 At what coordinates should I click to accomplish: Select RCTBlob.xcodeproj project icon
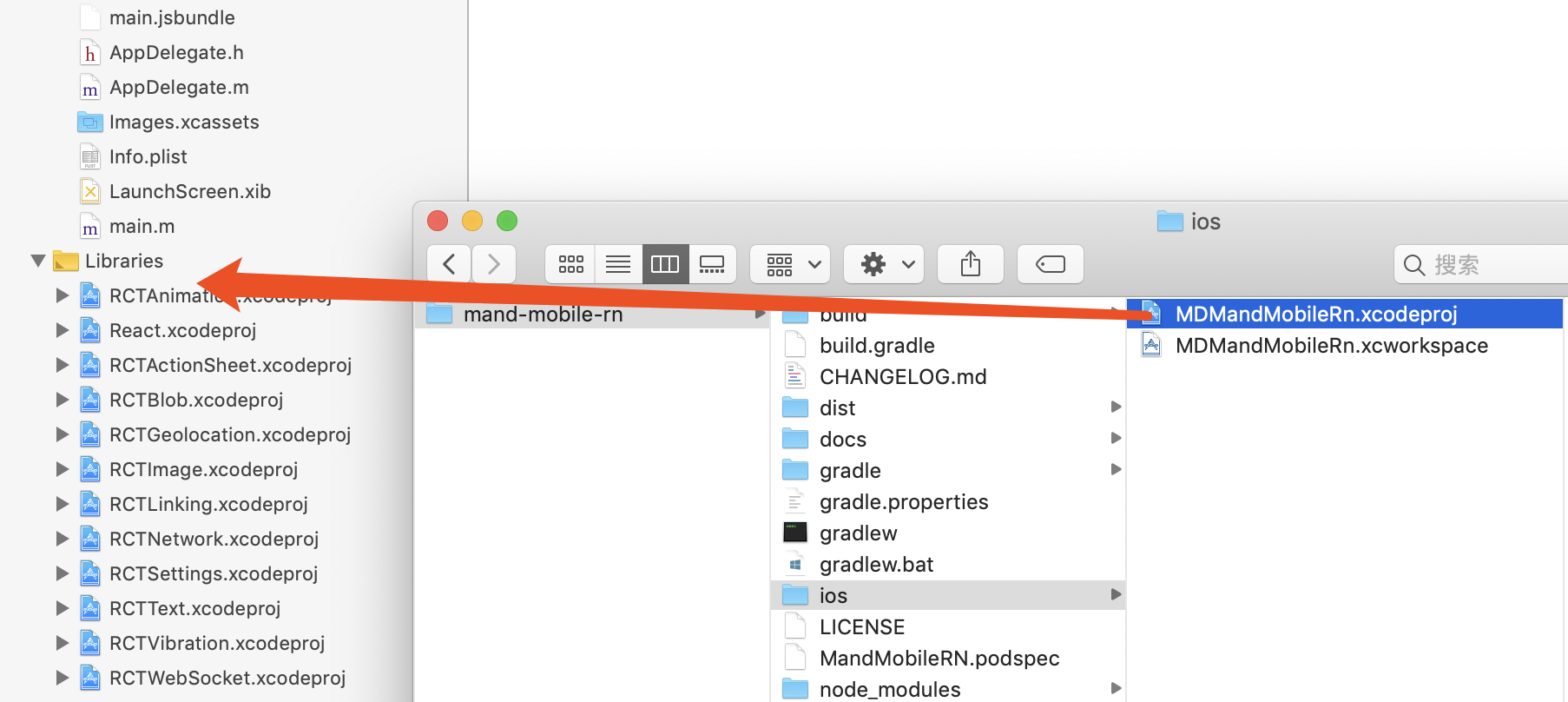point(90,400)
